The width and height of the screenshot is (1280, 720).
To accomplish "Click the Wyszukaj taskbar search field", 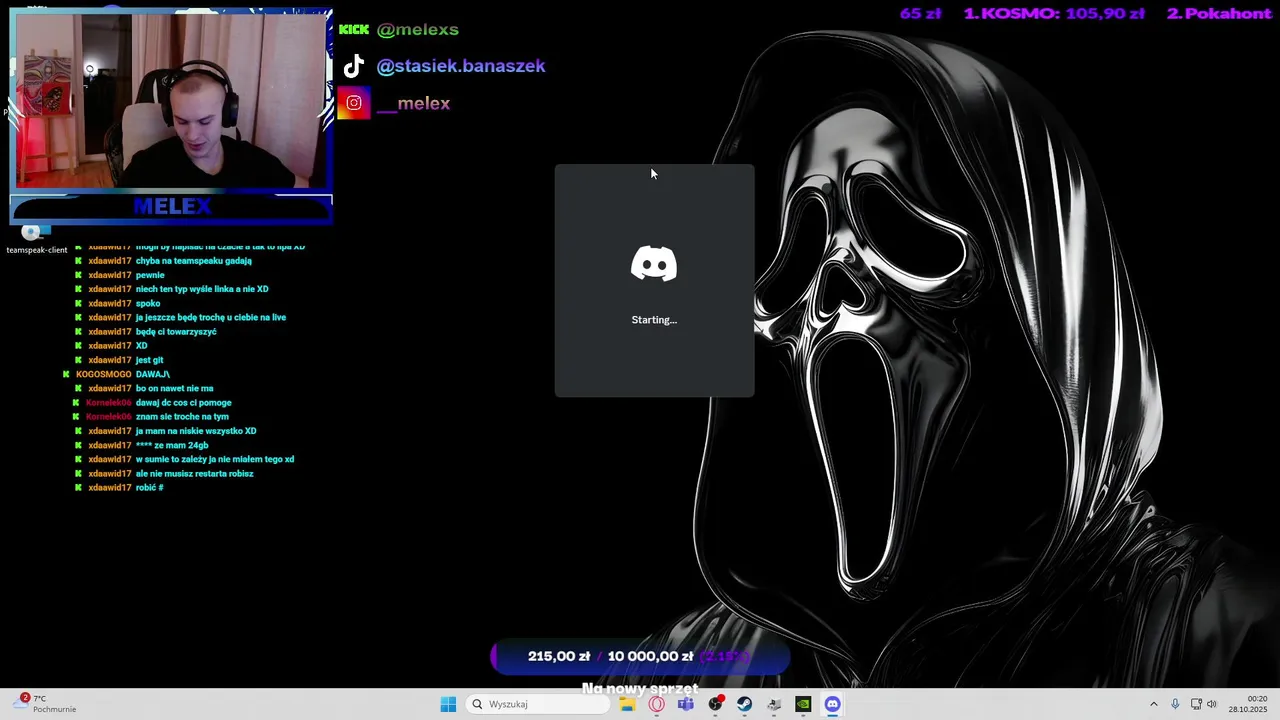I will pyautogui.click(x=539, y=704).
